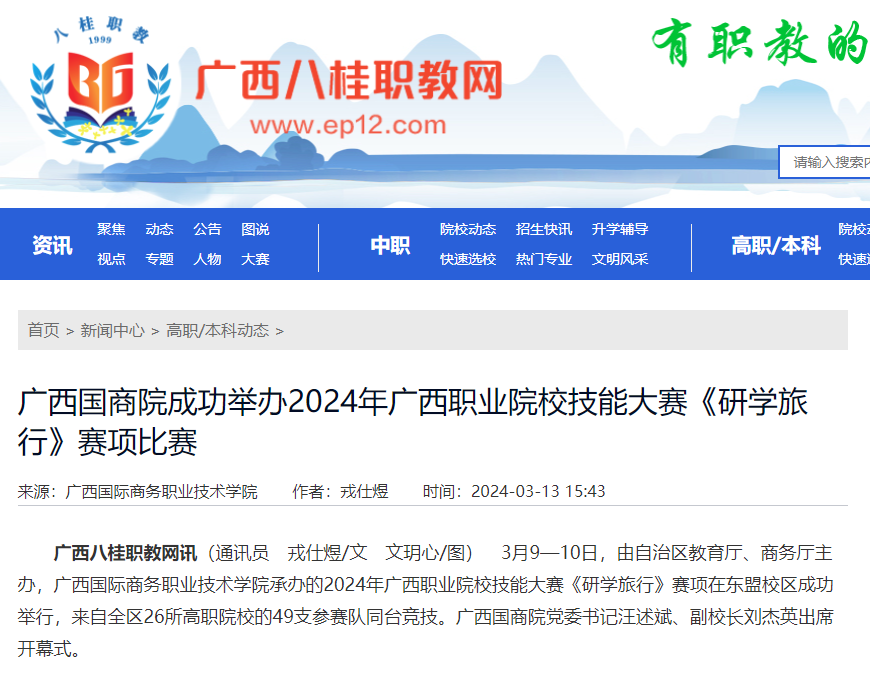870x673 pixels.
Task: Focus the search input field
Action: (828, 162)
